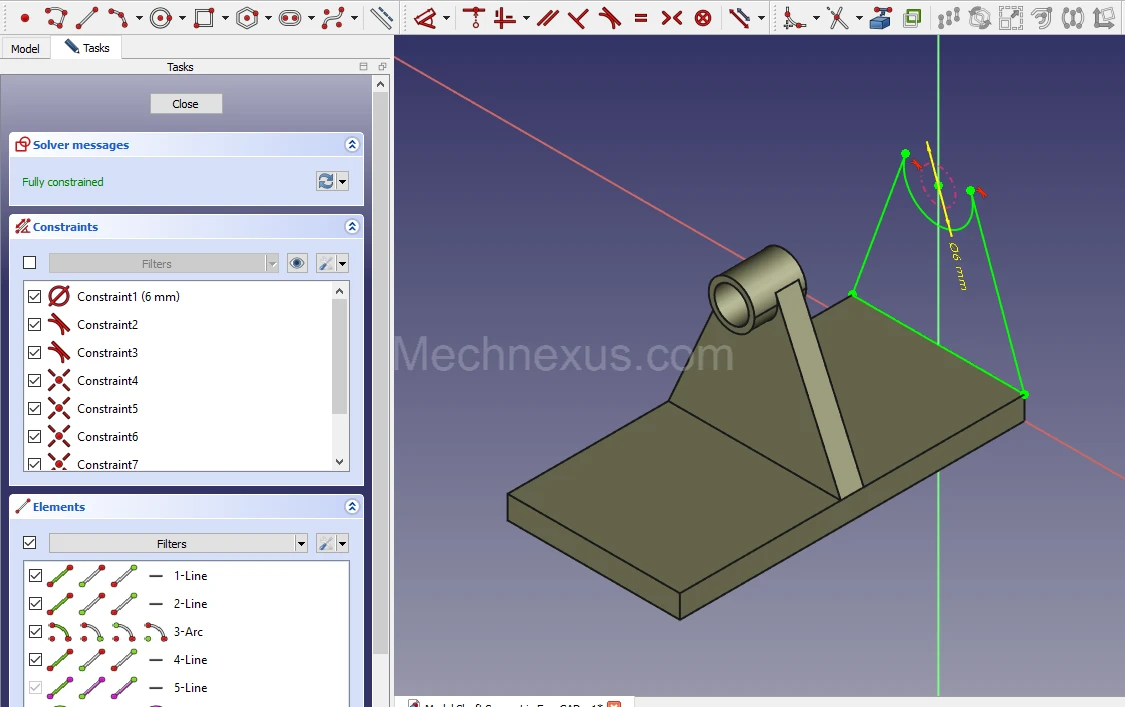Viewport: 1125px width, 707px height.
Task: Open the fillet tool dropdown arrow
Action: 816,18
